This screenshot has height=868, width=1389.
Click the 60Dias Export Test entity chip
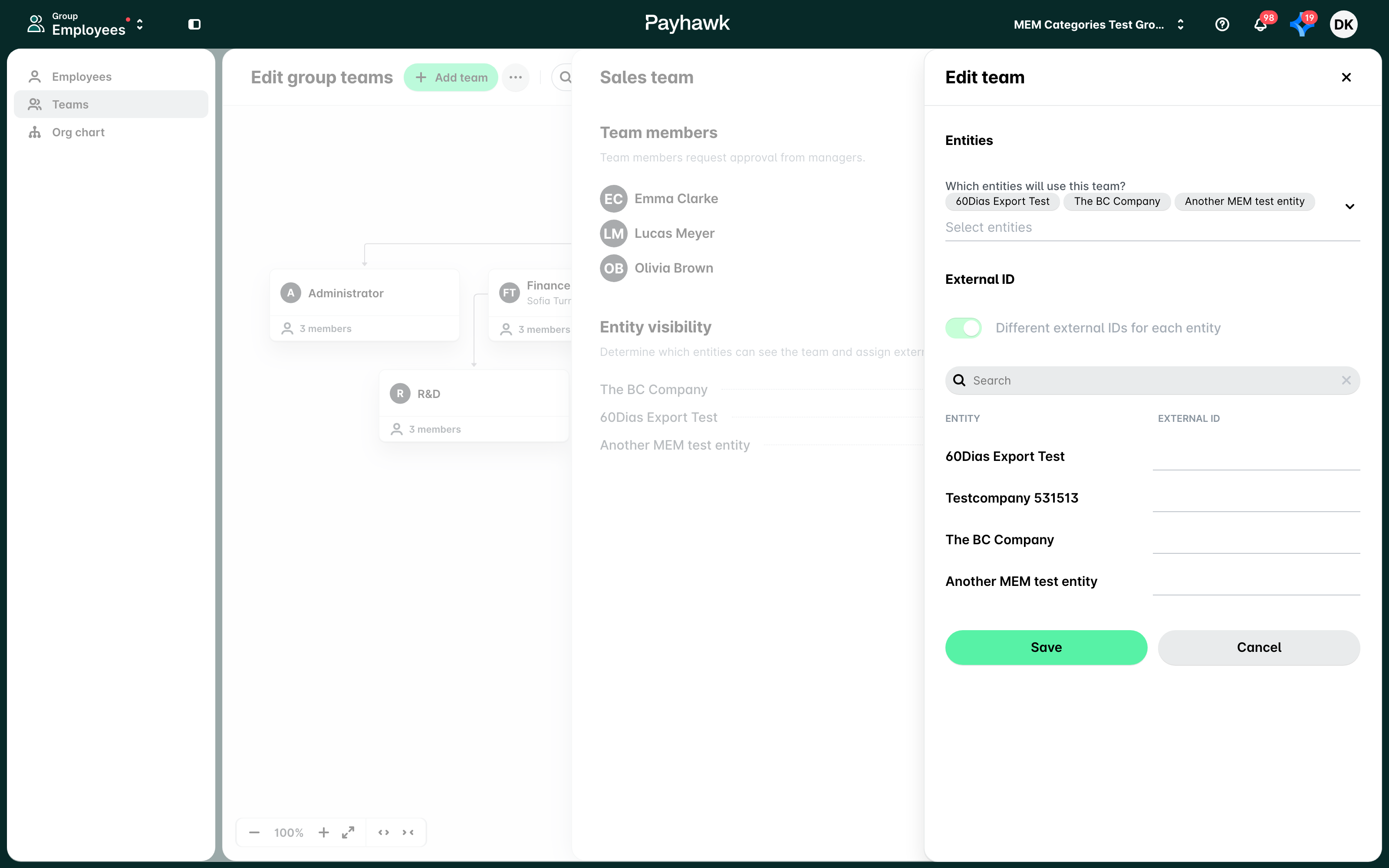[x=1002, y=201]
